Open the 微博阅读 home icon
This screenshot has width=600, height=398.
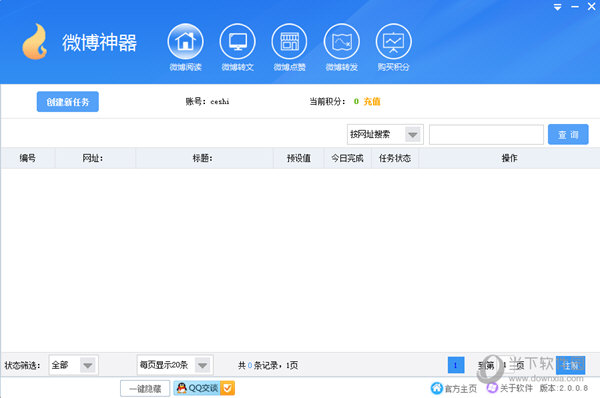(185, 42)
